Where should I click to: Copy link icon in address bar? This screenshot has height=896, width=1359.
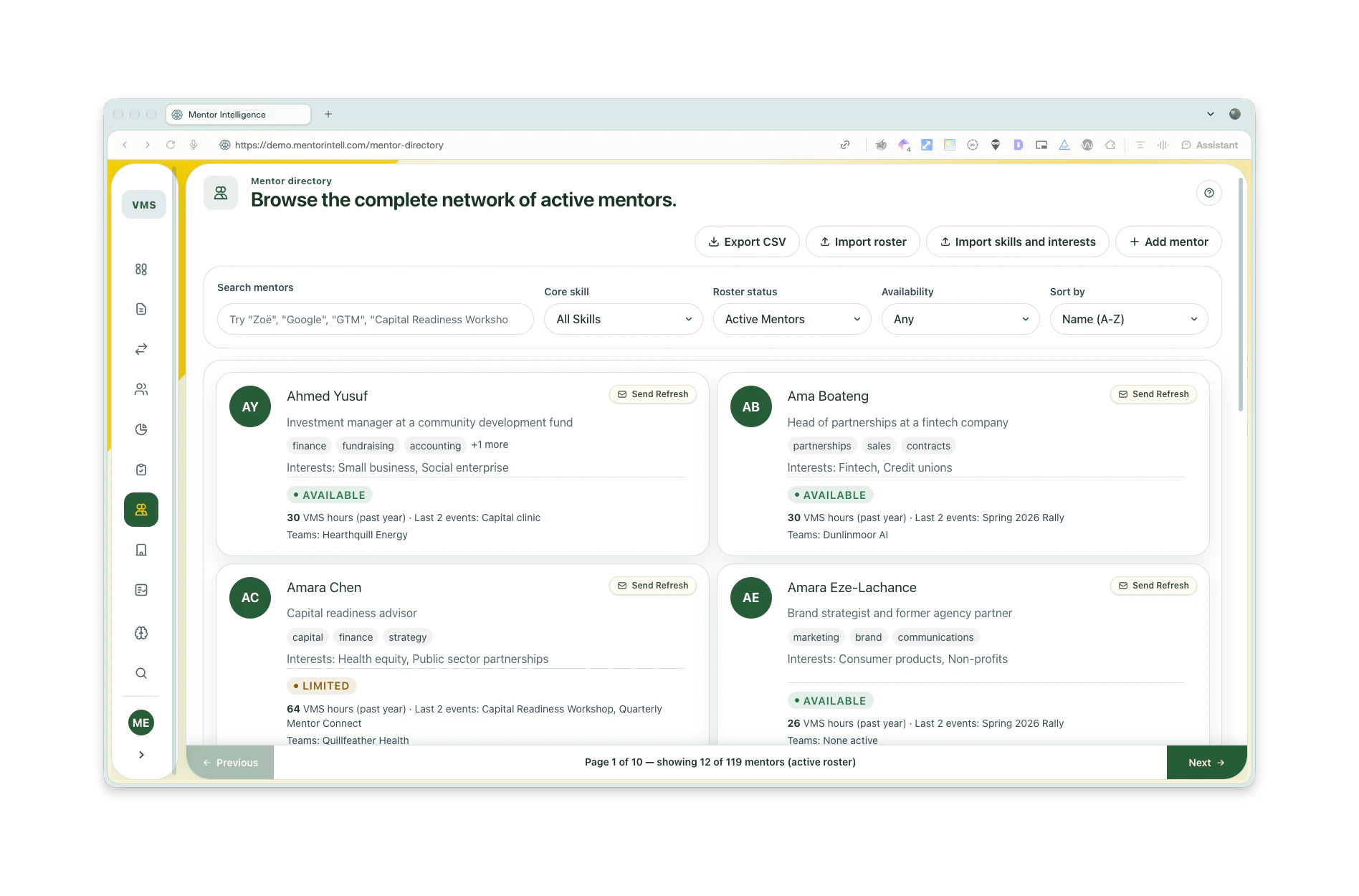(845, 145)
